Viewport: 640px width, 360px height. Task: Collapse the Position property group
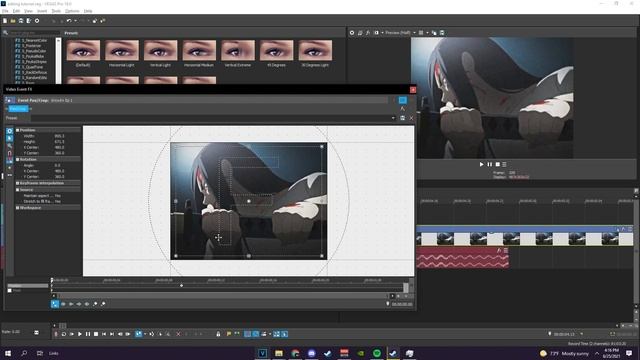[x=18, y=130]
